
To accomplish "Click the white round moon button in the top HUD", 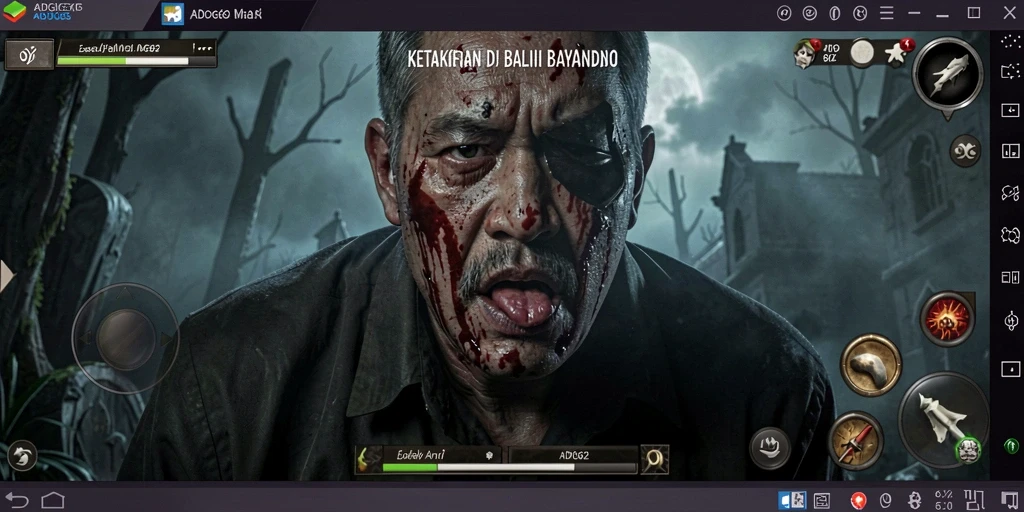I will [862, 53].
